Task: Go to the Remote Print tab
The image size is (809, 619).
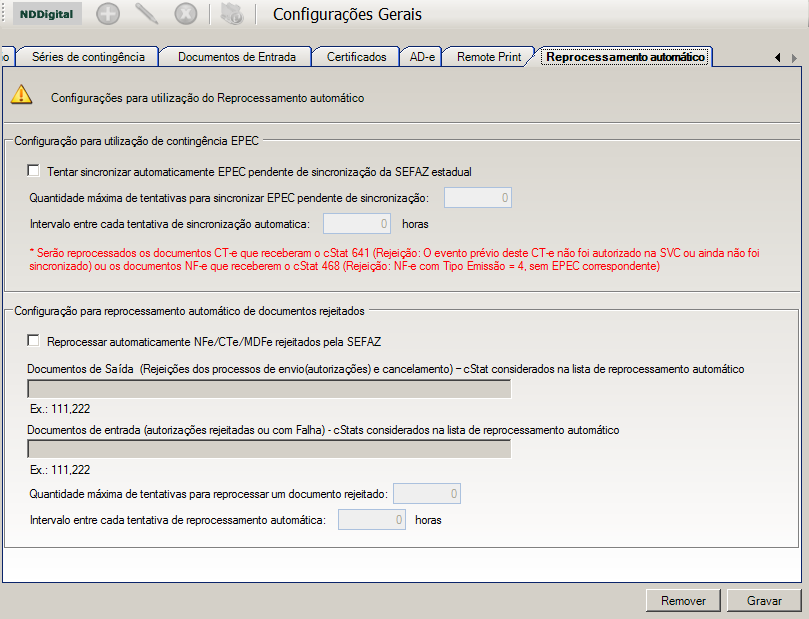Action: pos(489,57)
